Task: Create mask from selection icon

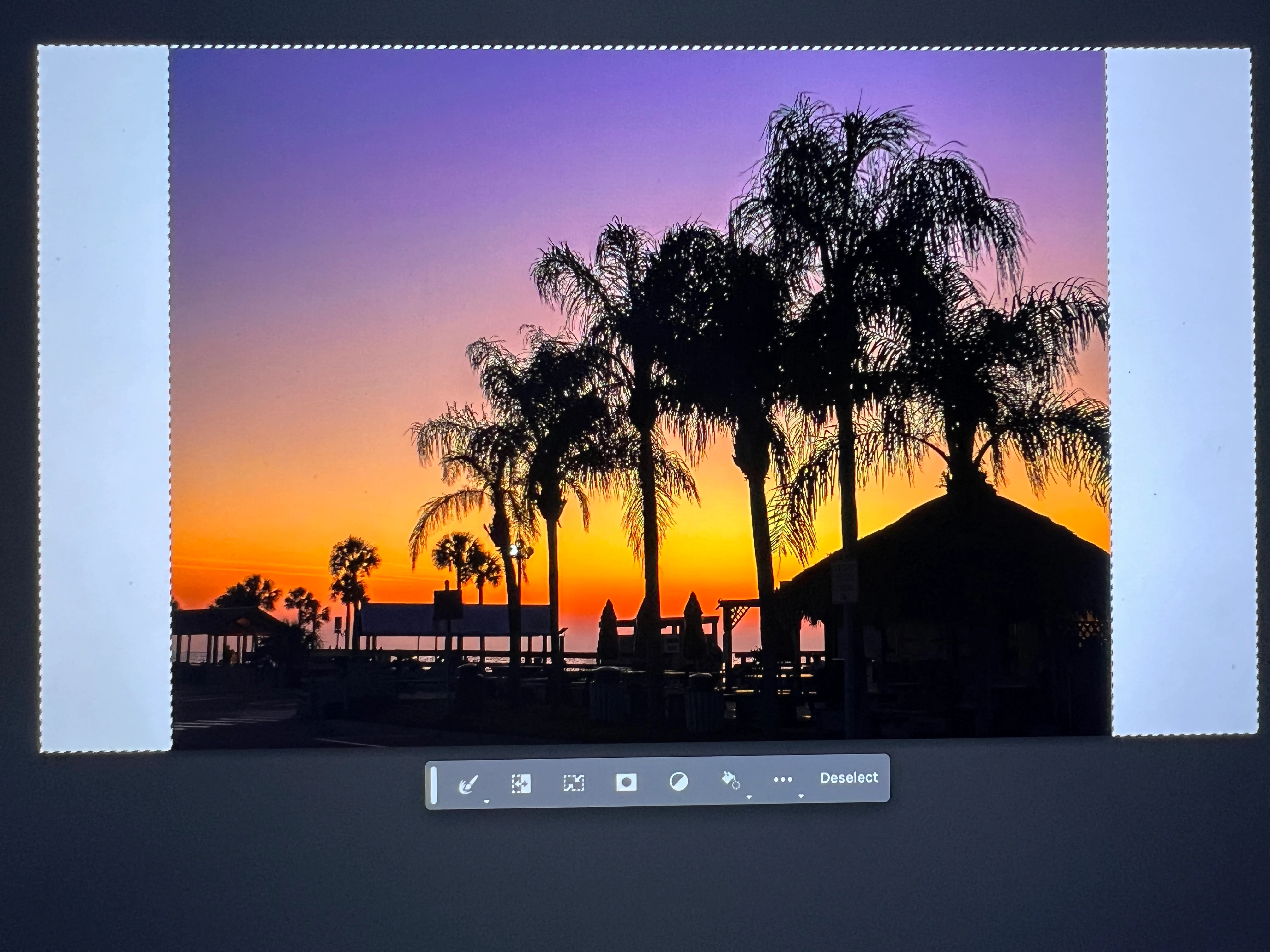Action: click(x=626, y=782)
